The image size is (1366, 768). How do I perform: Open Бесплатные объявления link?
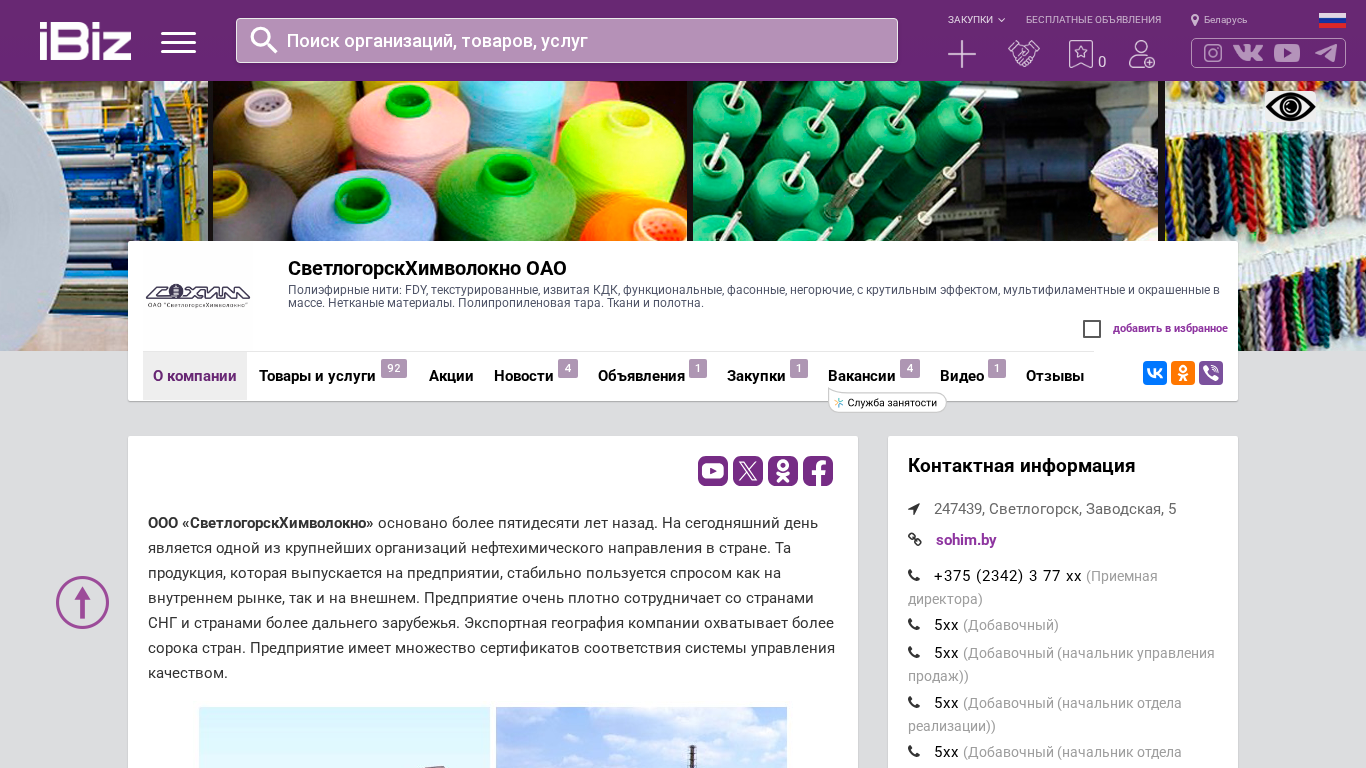tap(1093, 20)
